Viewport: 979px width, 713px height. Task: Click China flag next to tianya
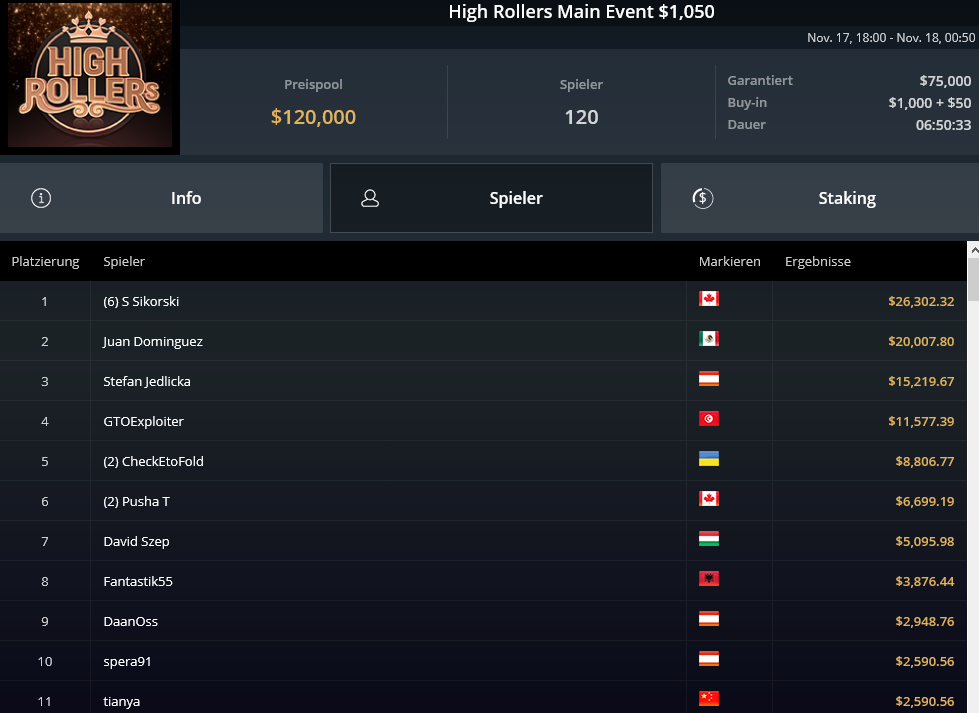pos(709,698)
